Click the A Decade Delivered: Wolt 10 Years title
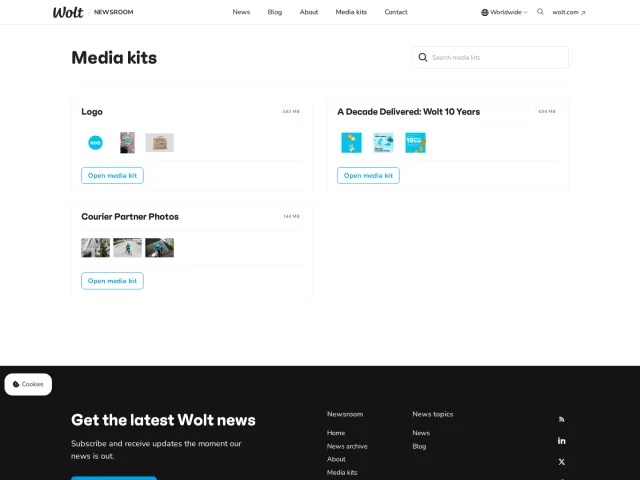 [x=409, y=112]
